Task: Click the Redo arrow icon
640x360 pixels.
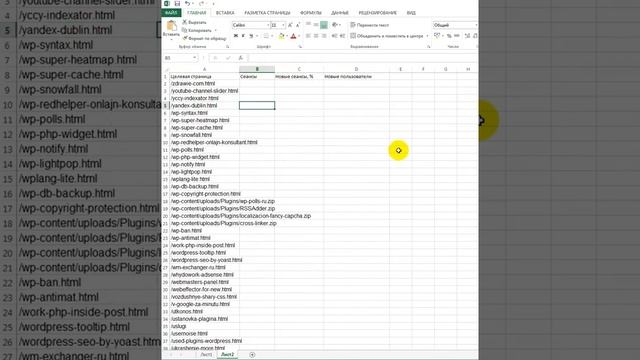Action: (x=202, y=4)
